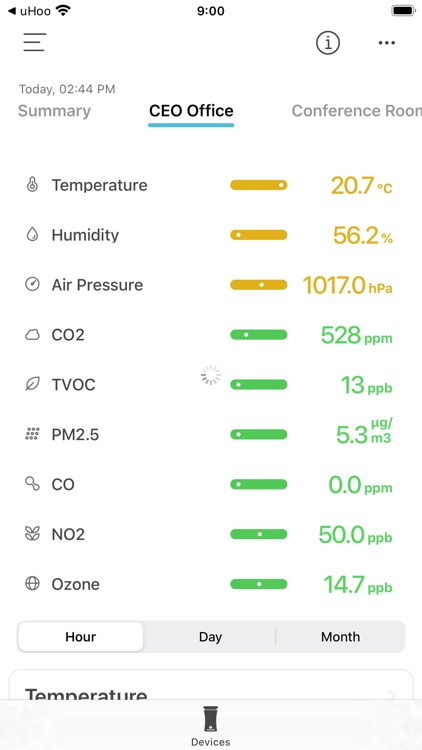Expand the Temperature chart card chevron
The height and width of the screenshot is (750, 422).
[392, 695]
